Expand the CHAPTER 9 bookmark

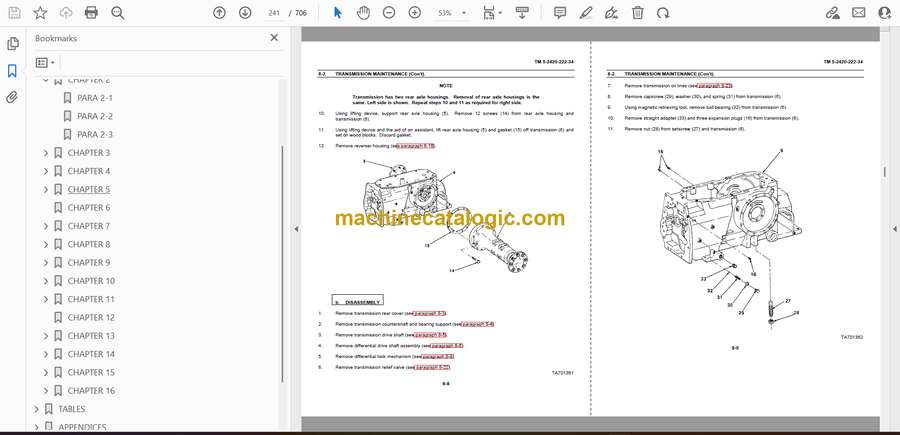point(46,263)
